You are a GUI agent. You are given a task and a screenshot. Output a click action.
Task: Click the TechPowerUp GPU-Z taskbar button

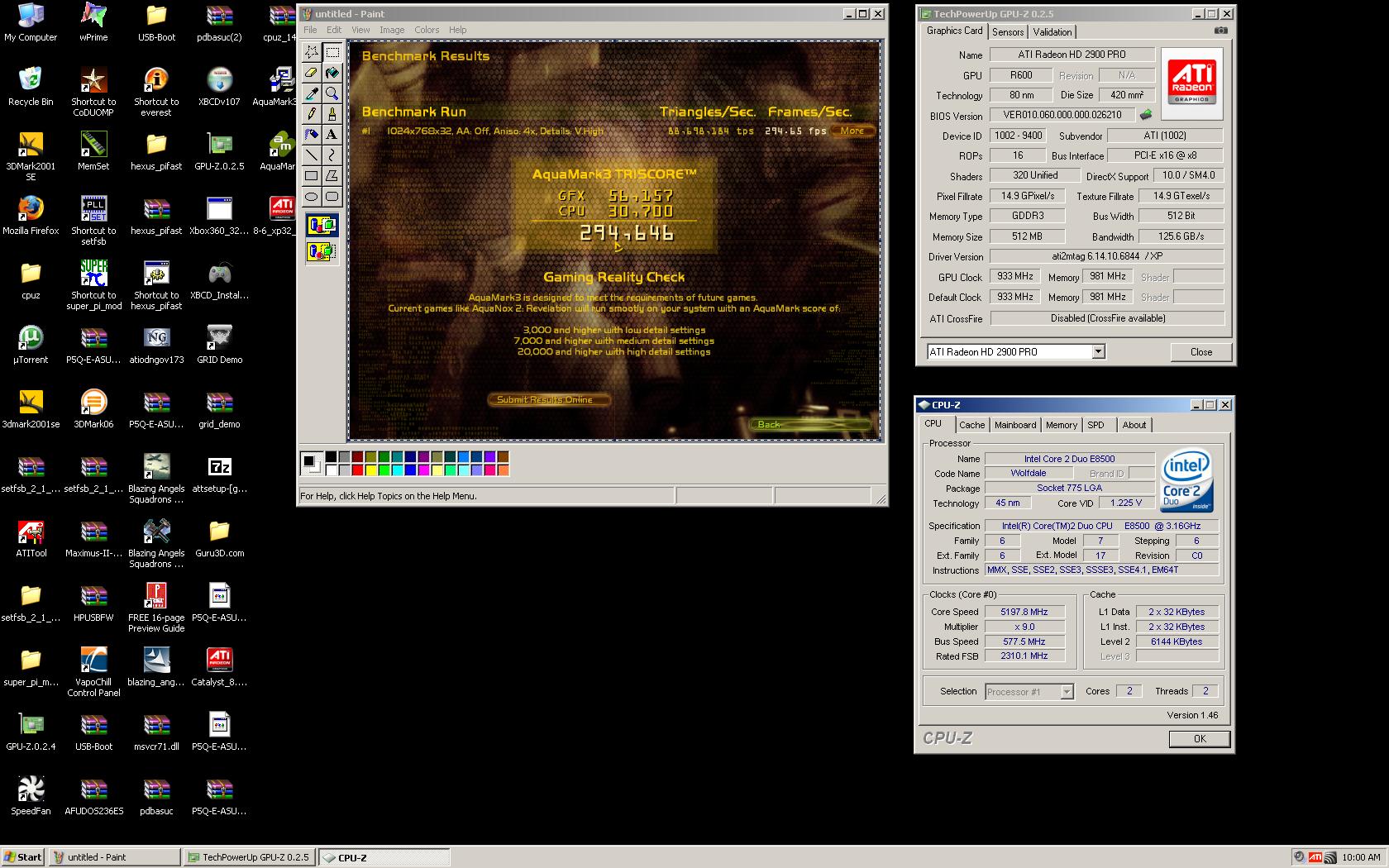[250, 857]
